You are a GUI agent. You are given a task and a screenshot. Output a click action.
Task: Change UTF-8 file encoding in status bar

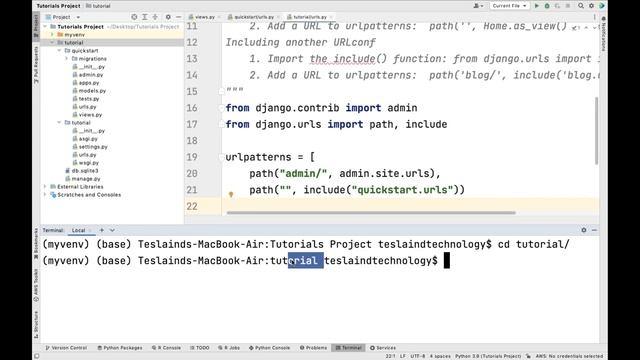pyautogui.click(x=418, y=356)
